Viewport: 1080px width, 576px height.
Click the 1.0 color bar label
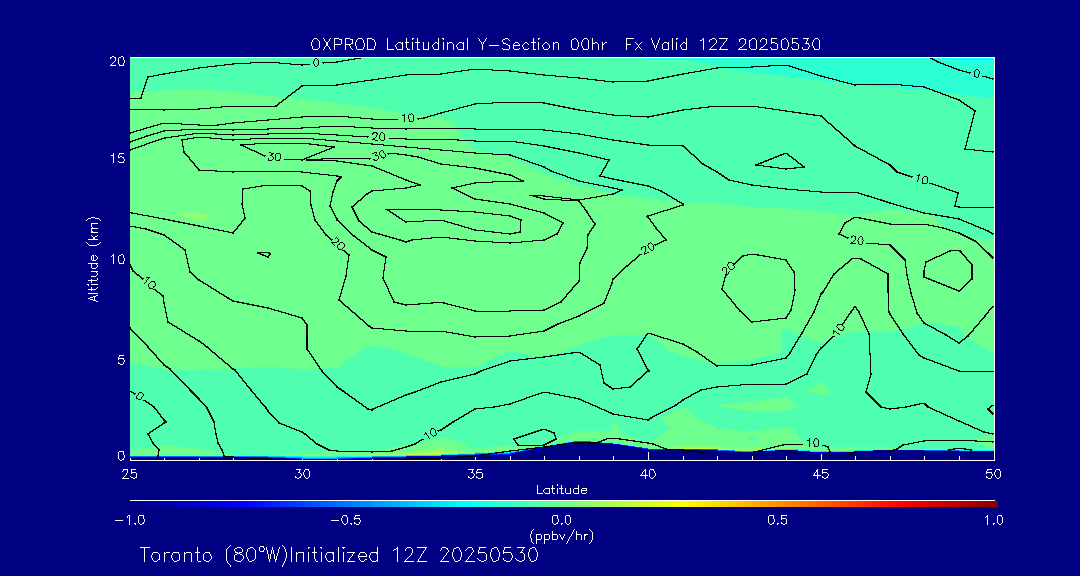tap(992, 520)
